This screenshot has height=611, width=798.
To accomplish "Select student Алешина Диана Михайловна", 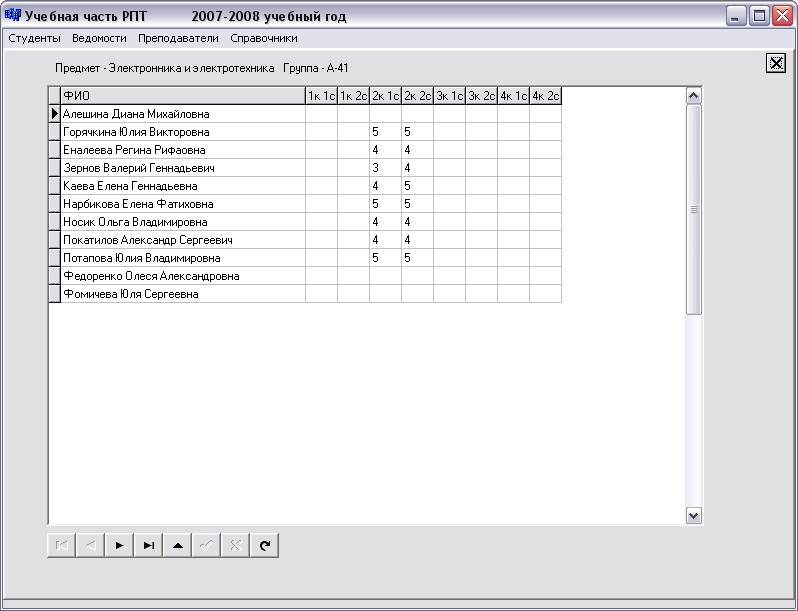I will pyautogui.click(x=183, y=114).
